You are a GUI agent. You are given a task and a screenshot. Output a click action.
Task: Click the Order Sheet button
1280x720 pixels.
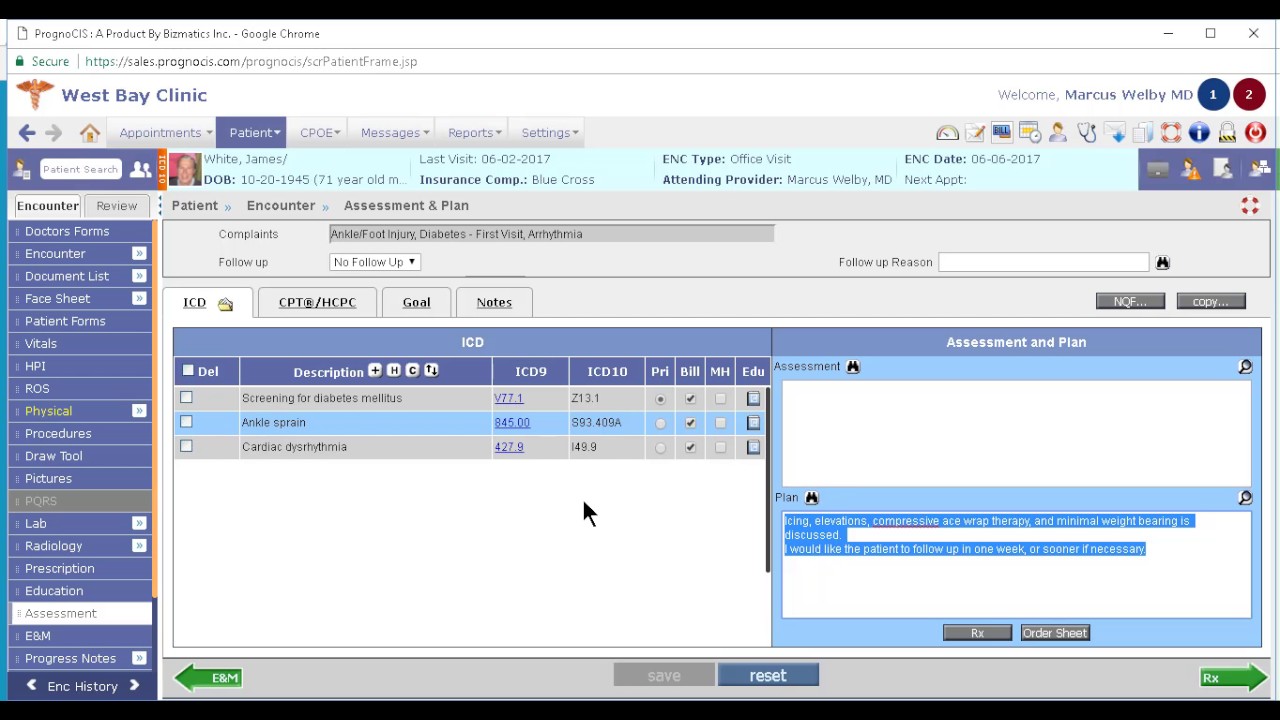[1055, 633]
